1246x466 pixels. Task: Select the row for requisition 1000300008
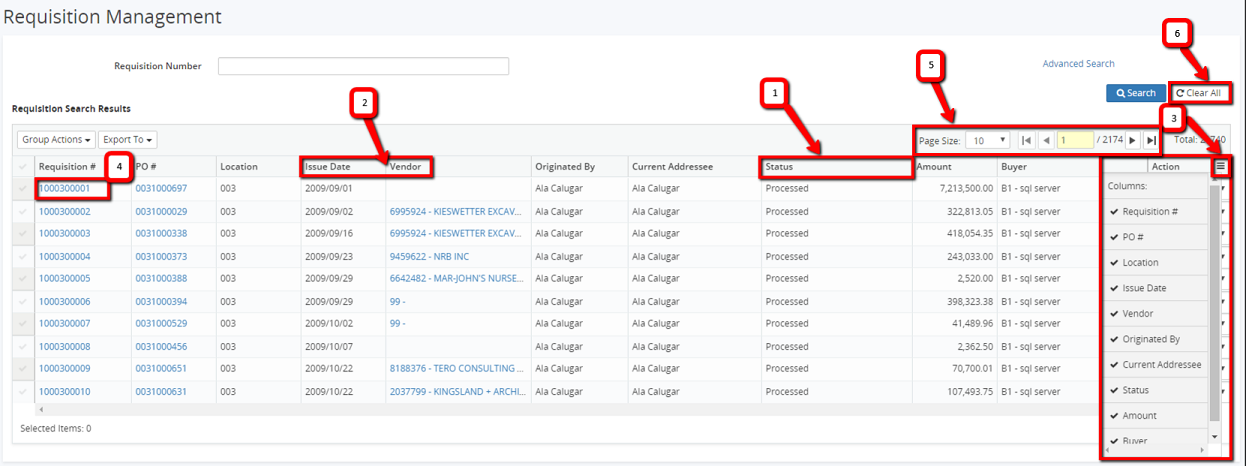(24, 347)
